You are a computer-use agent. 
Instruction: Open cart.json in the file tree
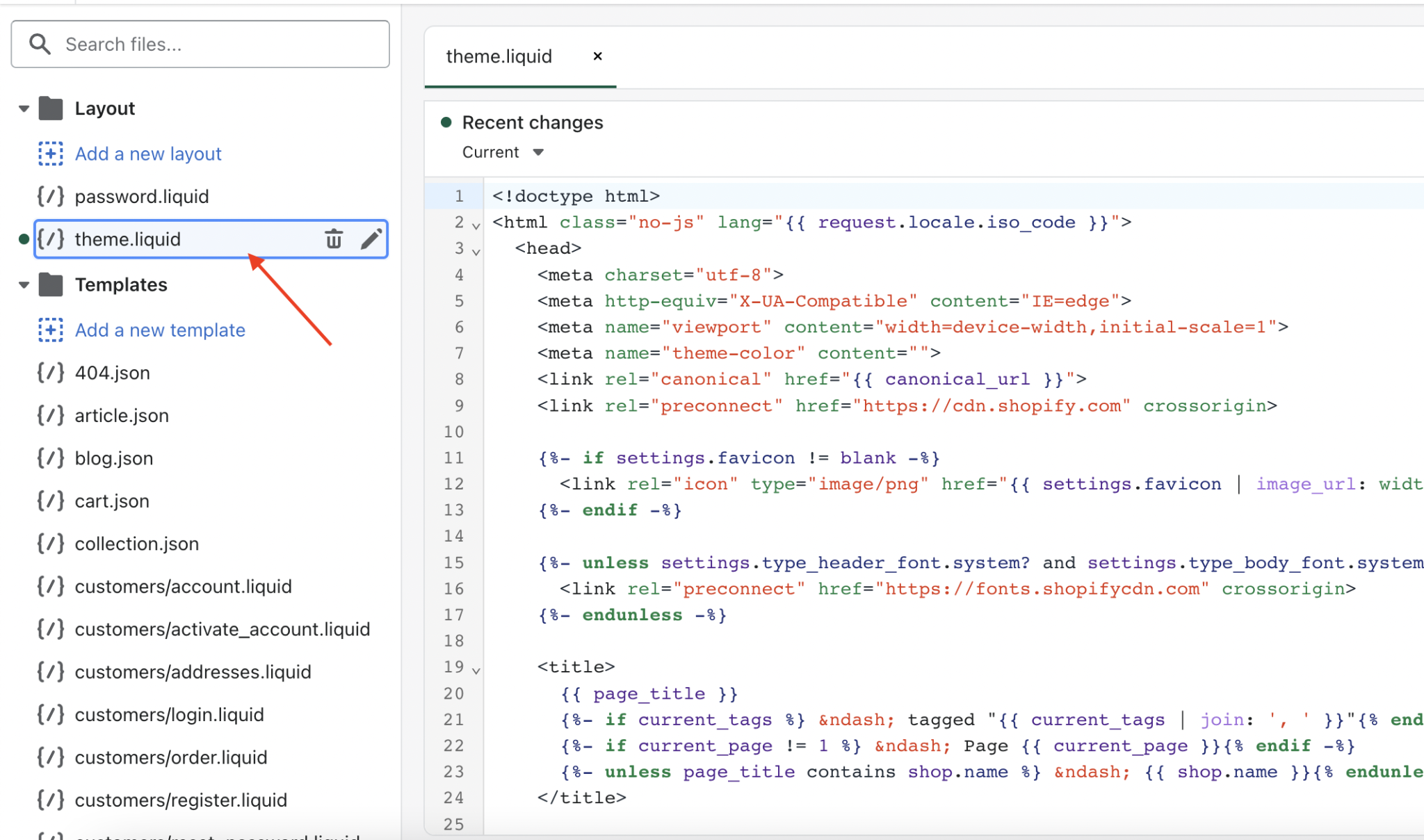(112, 501)
